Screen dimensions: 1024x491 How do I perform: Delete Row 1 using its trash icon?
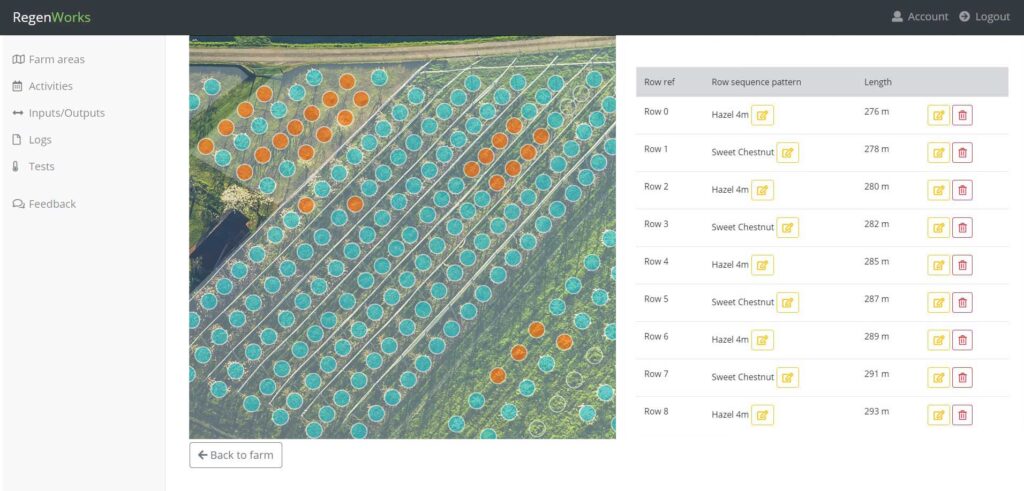962,153
